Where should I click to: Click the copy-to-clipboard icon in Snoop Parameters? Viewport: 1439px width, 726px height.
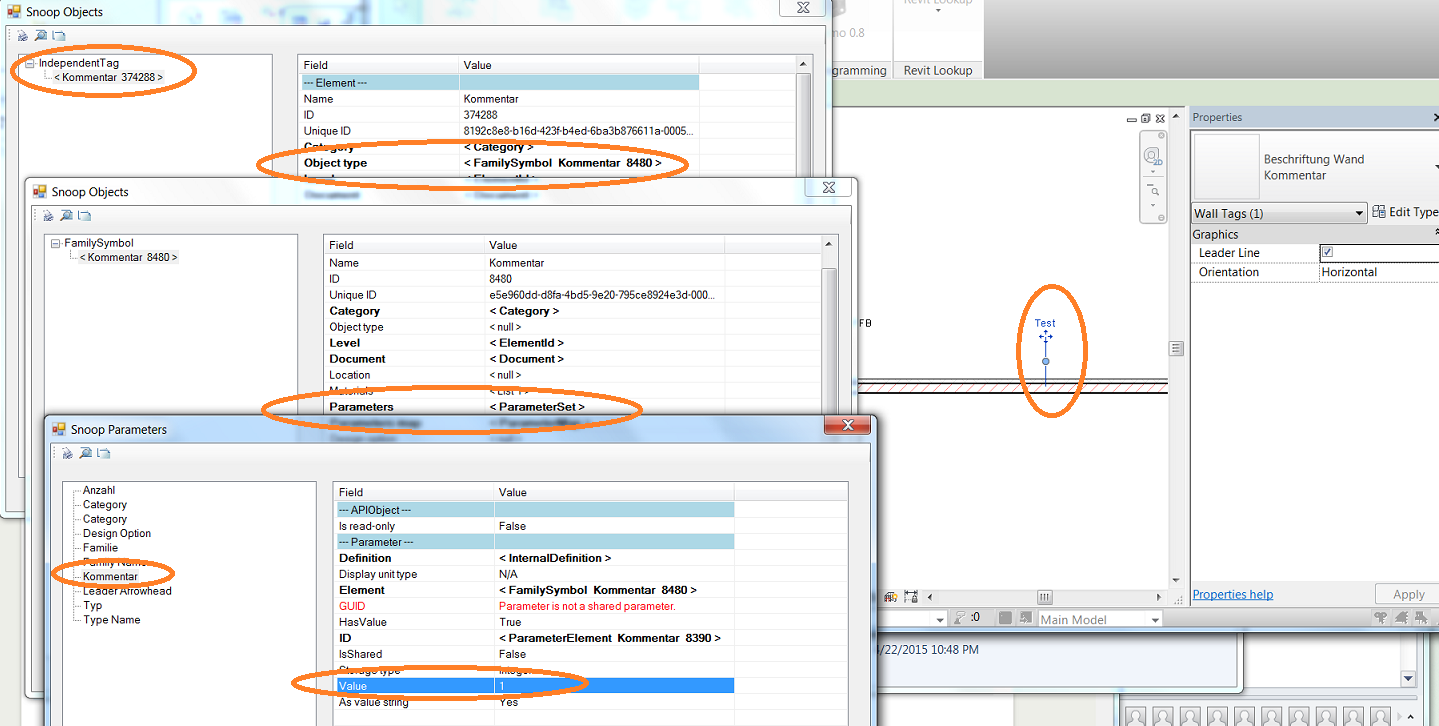point(104,453)
